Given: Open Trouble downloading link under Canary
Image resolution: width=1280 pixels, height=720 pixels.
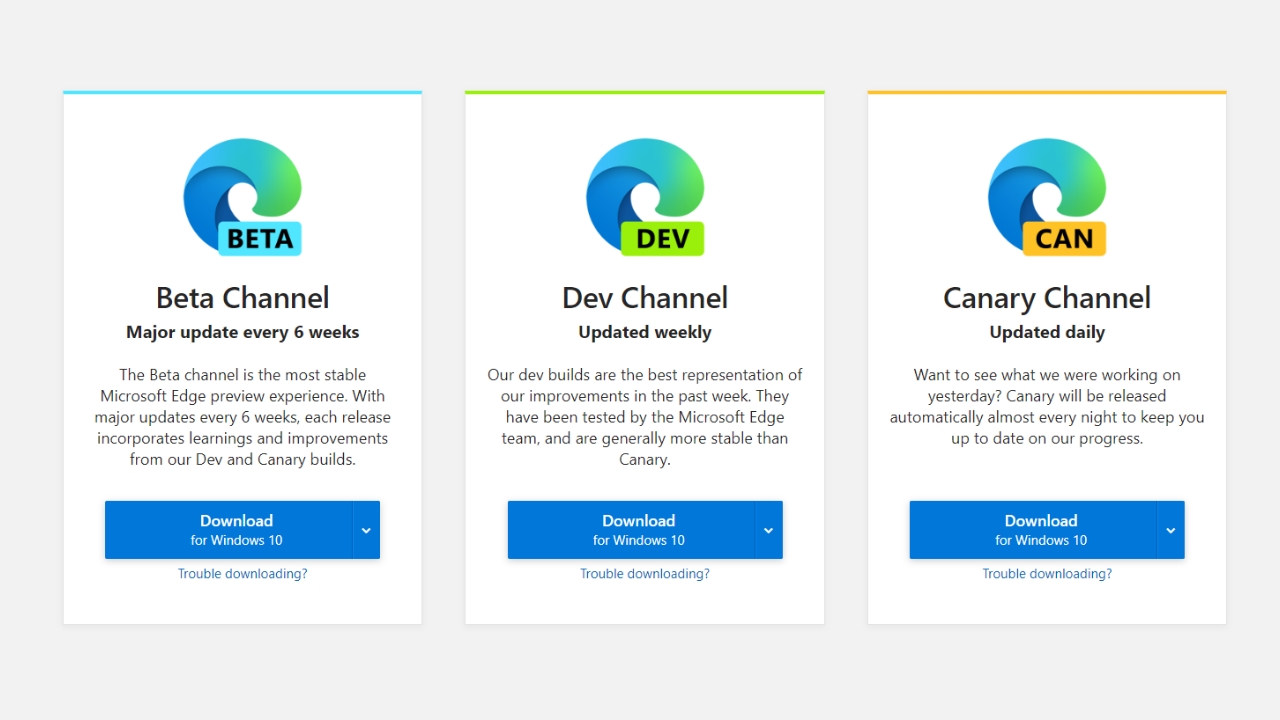Looking at the screenshot, I should (x=1047, y=574).
